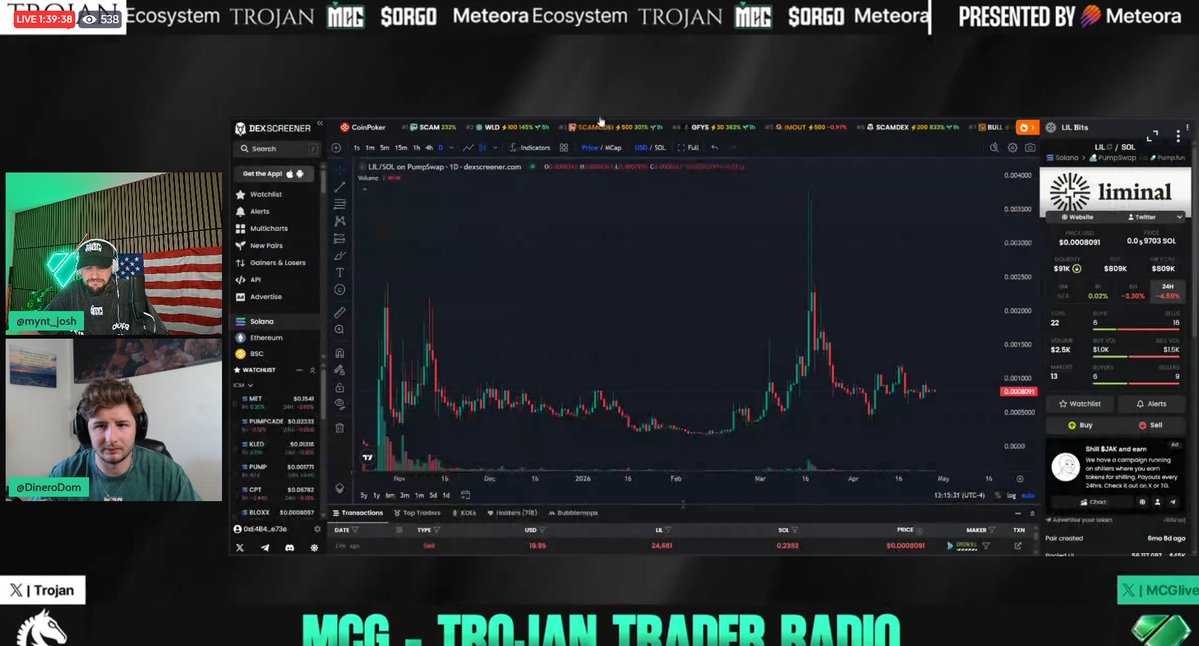Viewport: 1199px width, 646px height.
Task: Expand the token links chevron beside Twitter
Action: 1179,217
